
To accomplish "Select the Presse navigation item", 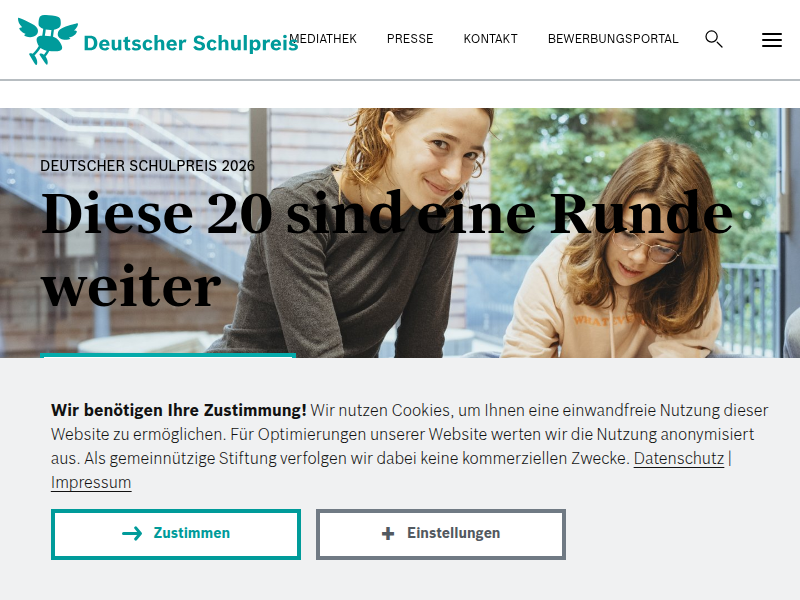I will [410, 39].
